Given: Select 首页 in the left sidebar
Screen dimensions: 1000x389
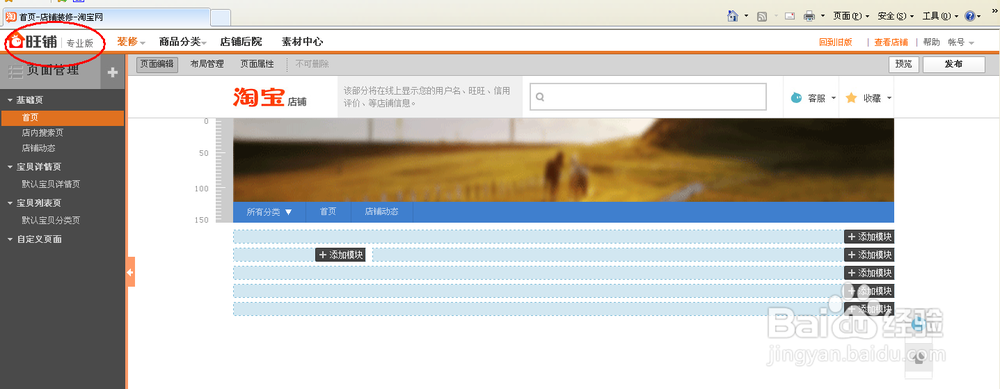Looking at the screenshot, I should [x=62, y=118].
